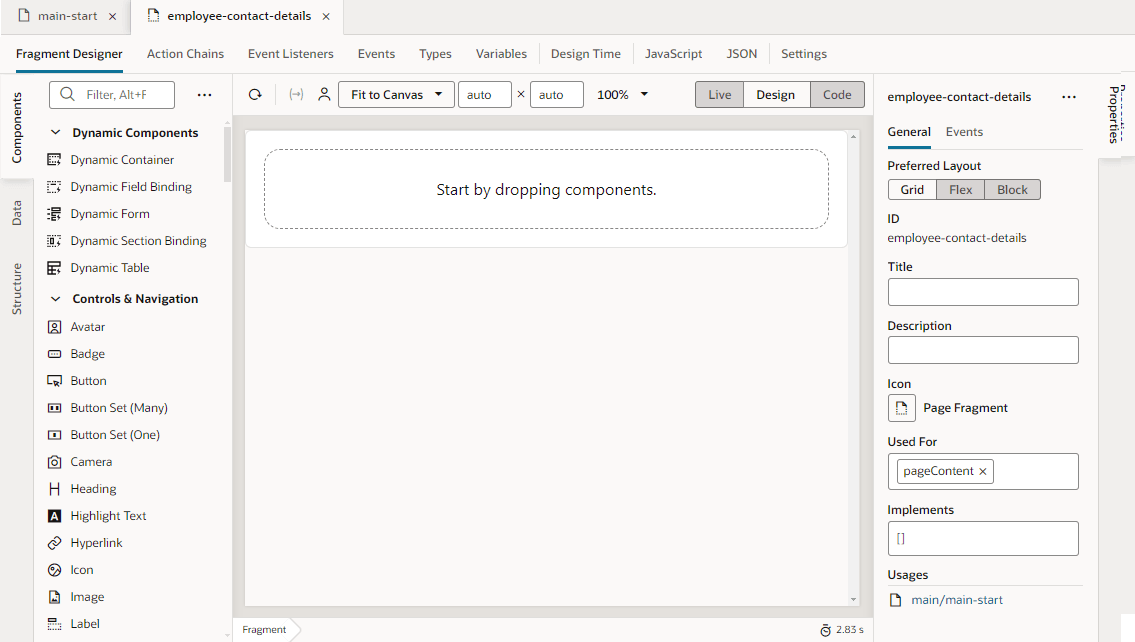Toggle the Properties side panel
This screenshot has width=1135, height=642.
coord(1115,113)
